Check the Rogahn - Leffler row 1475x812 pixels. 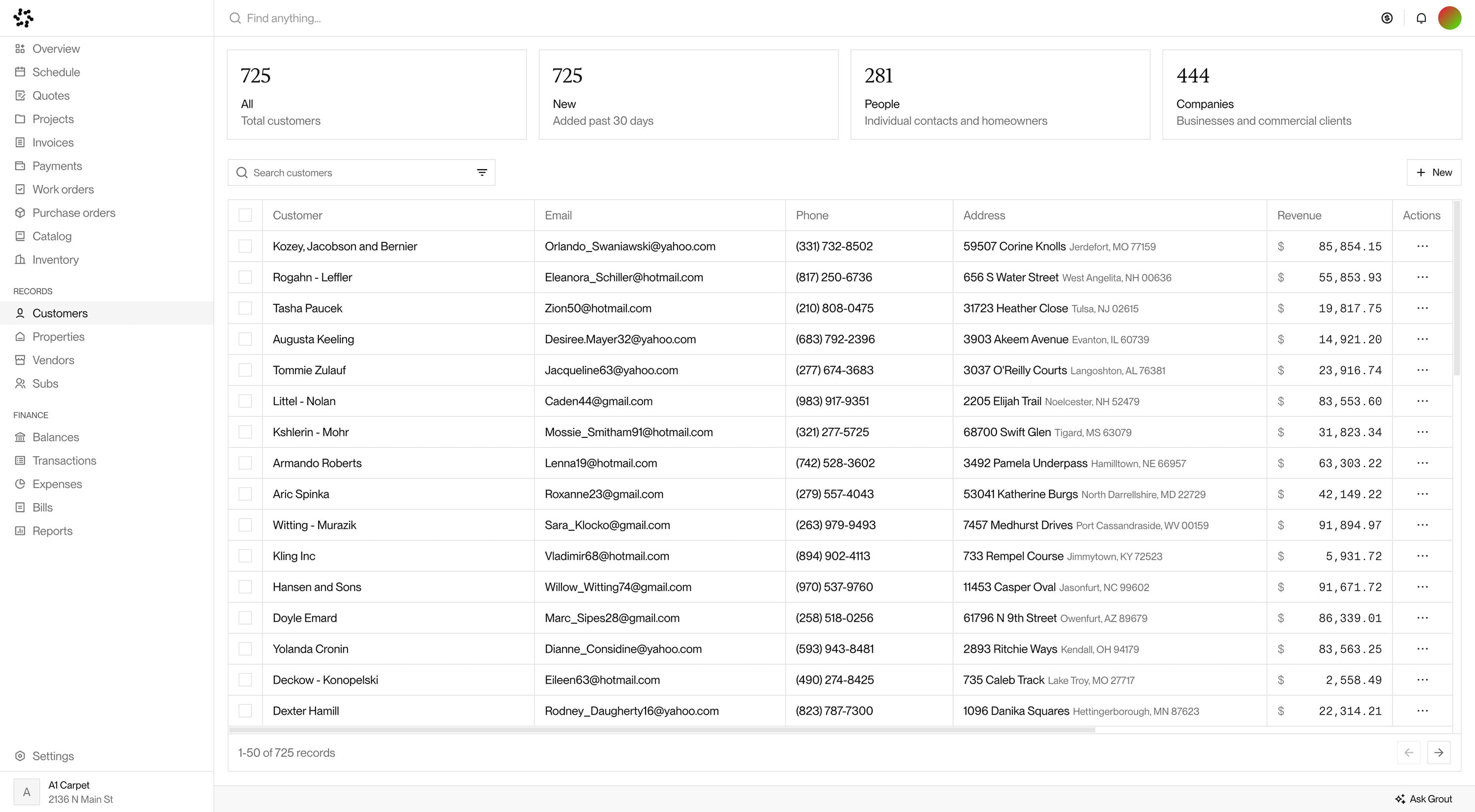245,277
